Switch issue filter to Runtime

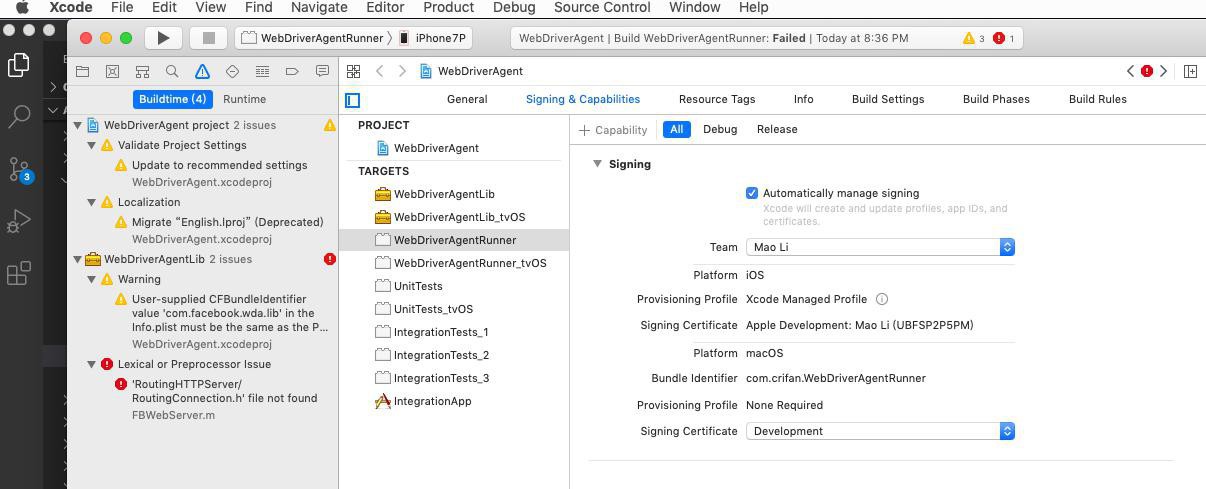244,99
